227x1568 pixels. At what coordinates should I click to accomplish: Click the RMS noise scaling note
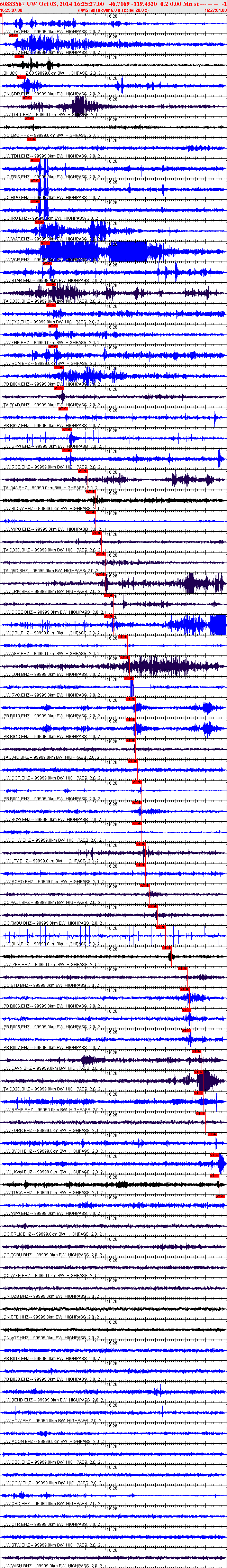click(113, 10)
